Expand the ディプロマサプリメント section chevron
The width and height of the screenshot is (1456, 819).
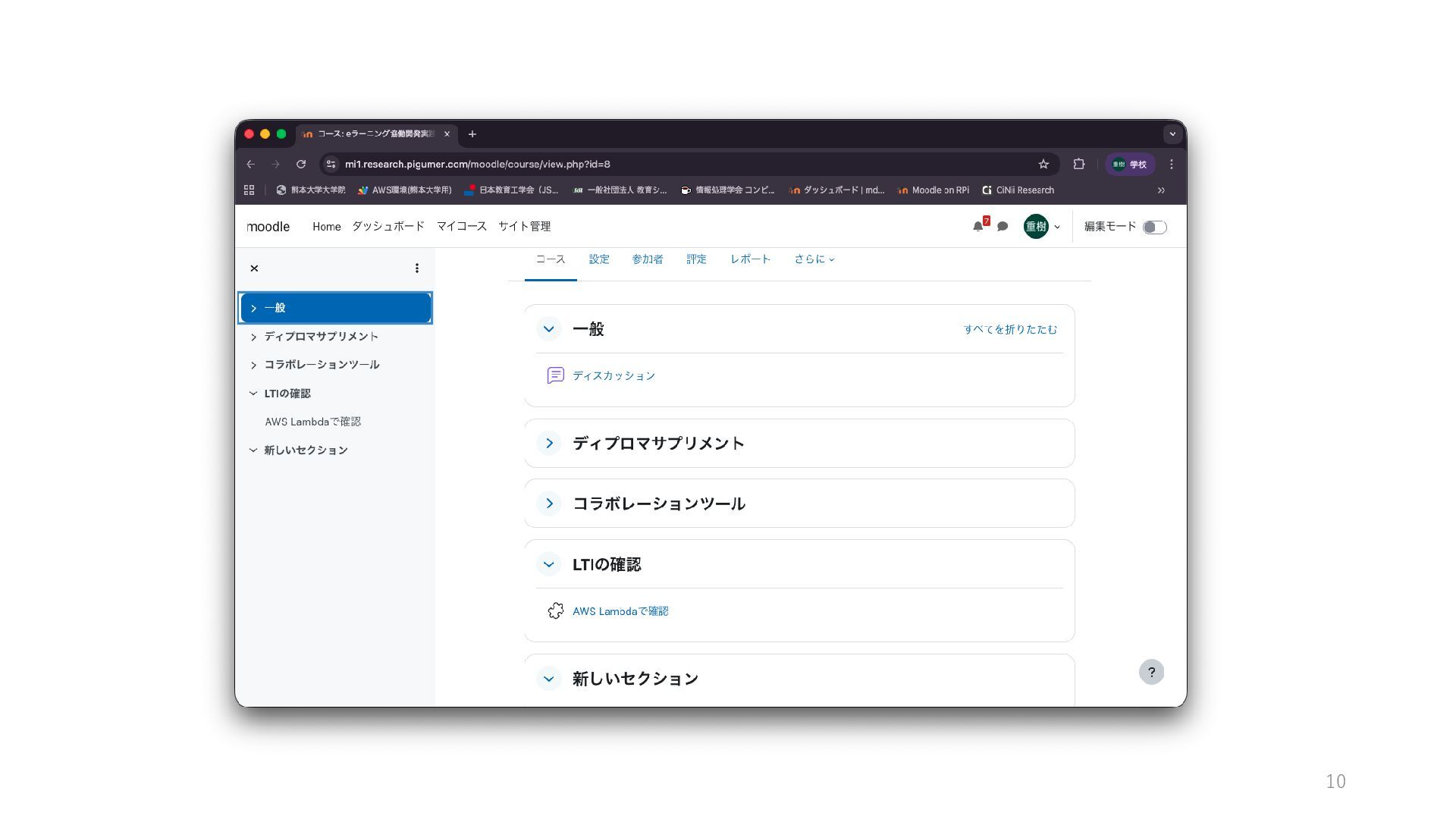549,443
